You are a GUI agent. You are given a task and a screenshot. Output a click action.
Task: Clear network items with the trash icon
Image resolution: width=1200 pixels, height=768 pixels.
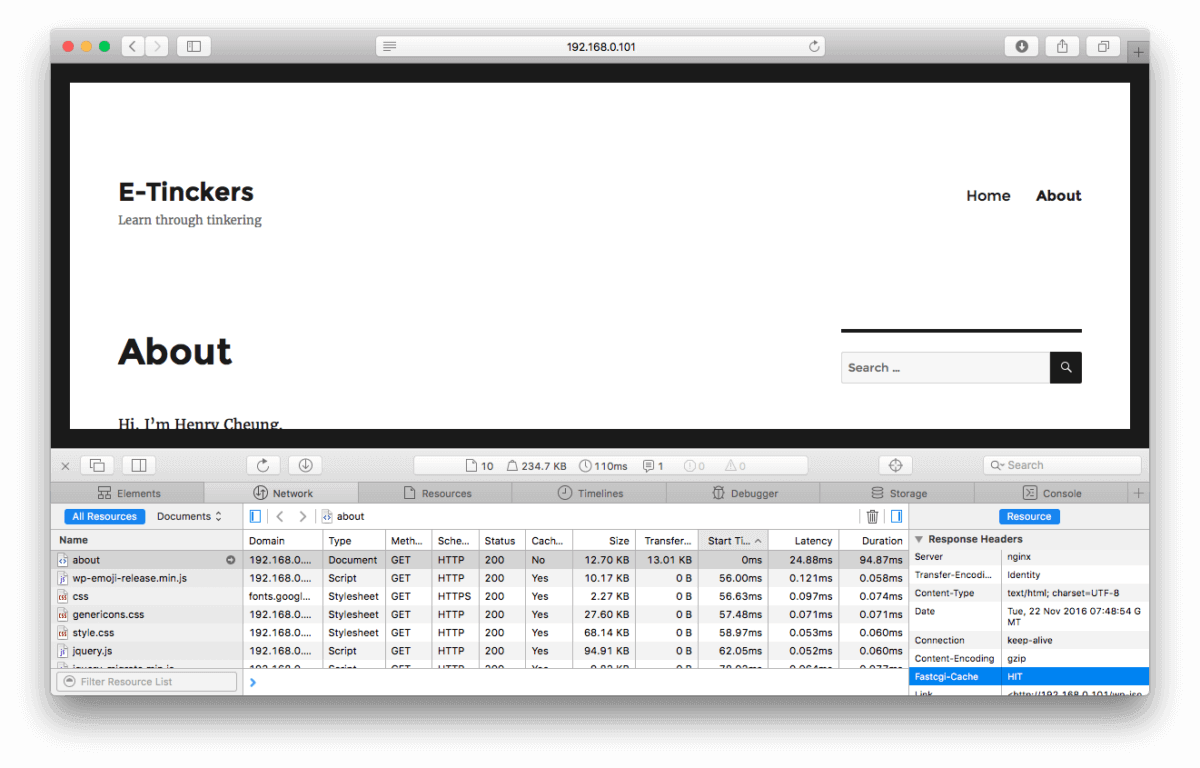(872, 517)
